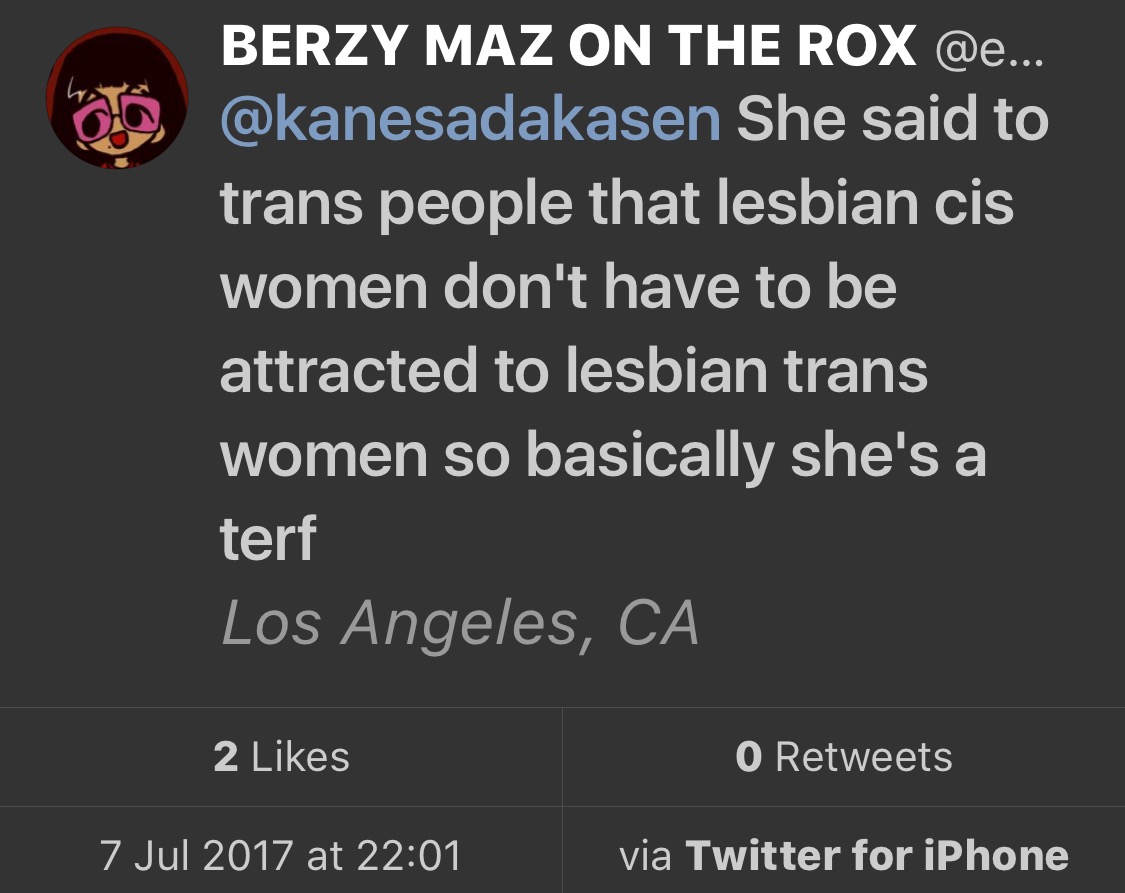Click the truncated @e... username handle
Image resolution: width=1125 pixels, height=893 pixels.
986,48
